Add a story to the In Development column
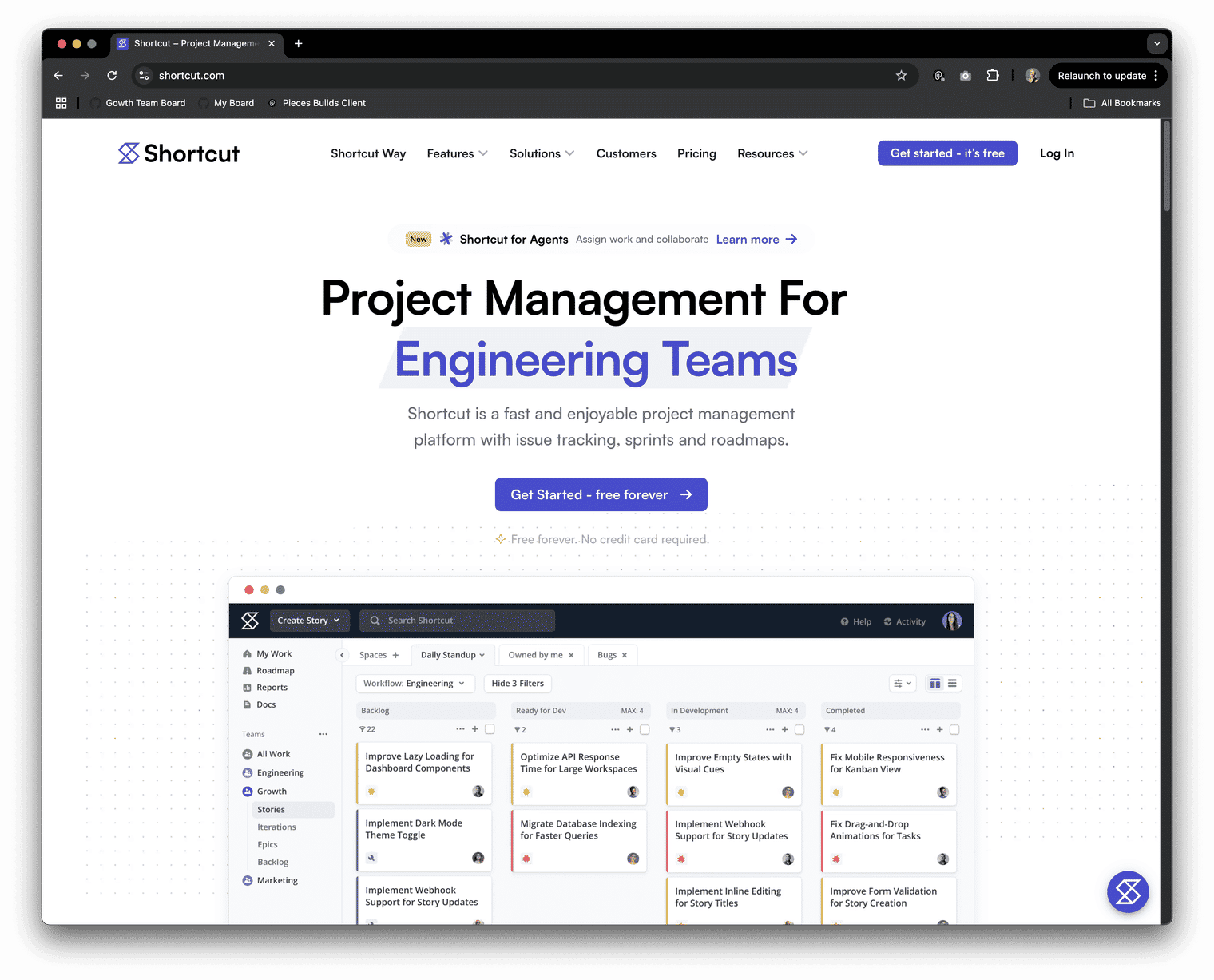The image size is (1214, 980). 785,729
